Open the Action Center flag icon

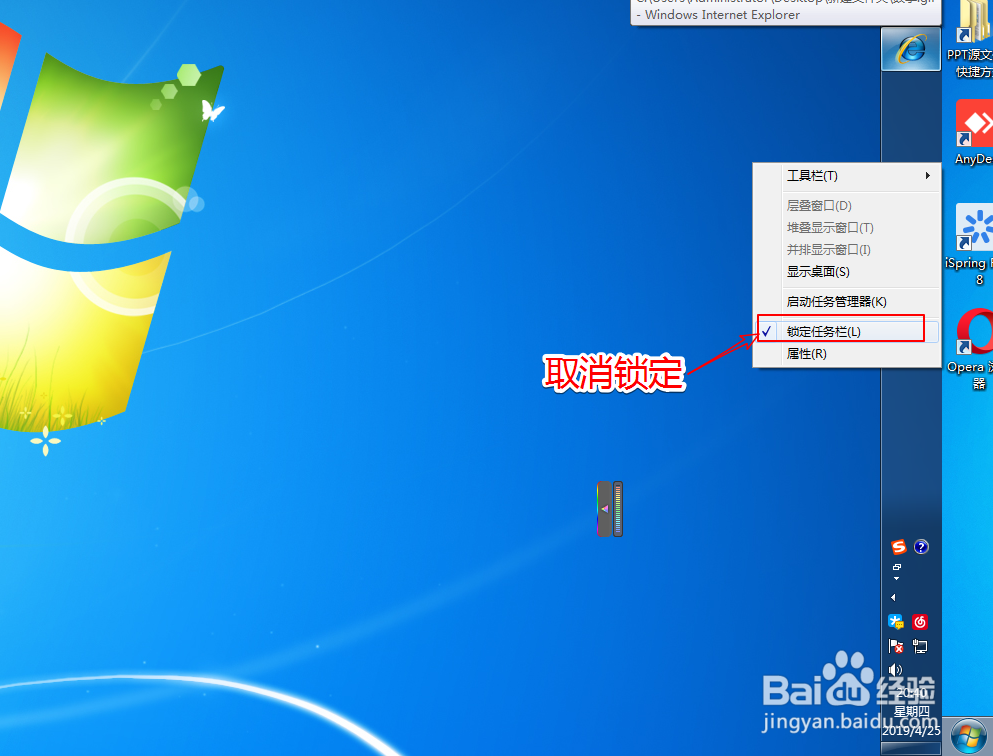[x=896, y=646]
